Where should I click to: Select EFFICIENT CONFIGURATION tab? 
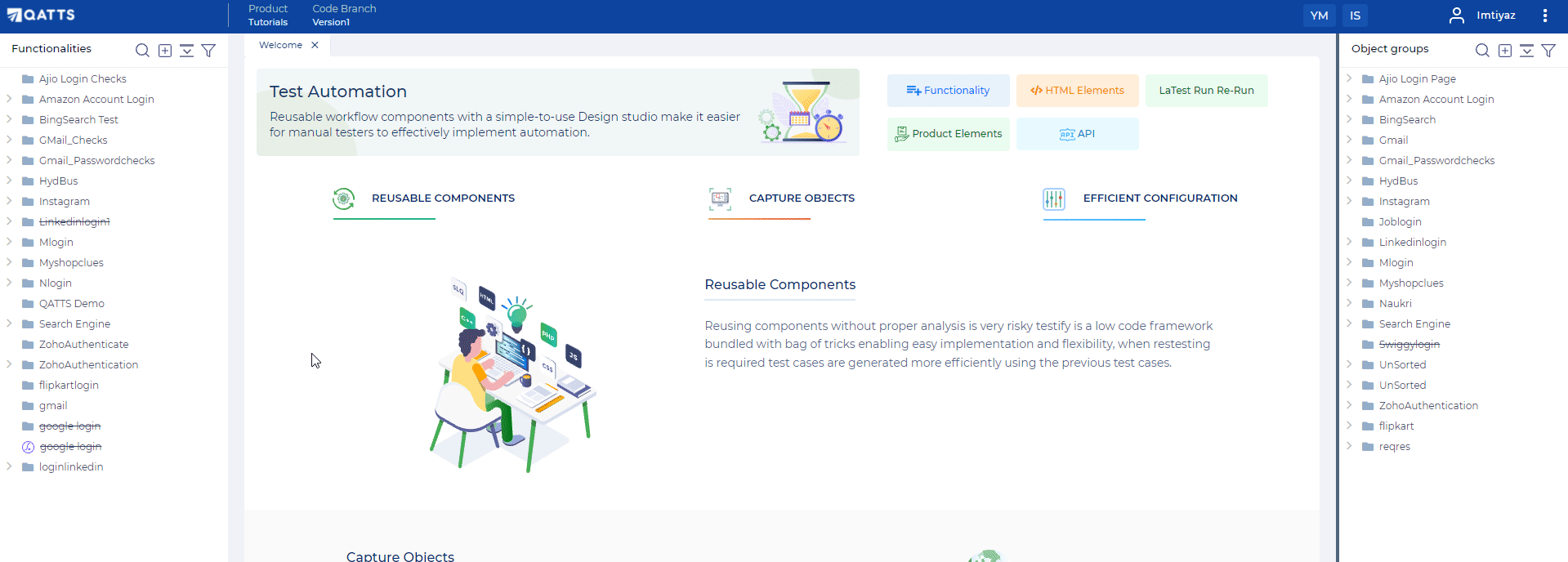[1160, 198]
